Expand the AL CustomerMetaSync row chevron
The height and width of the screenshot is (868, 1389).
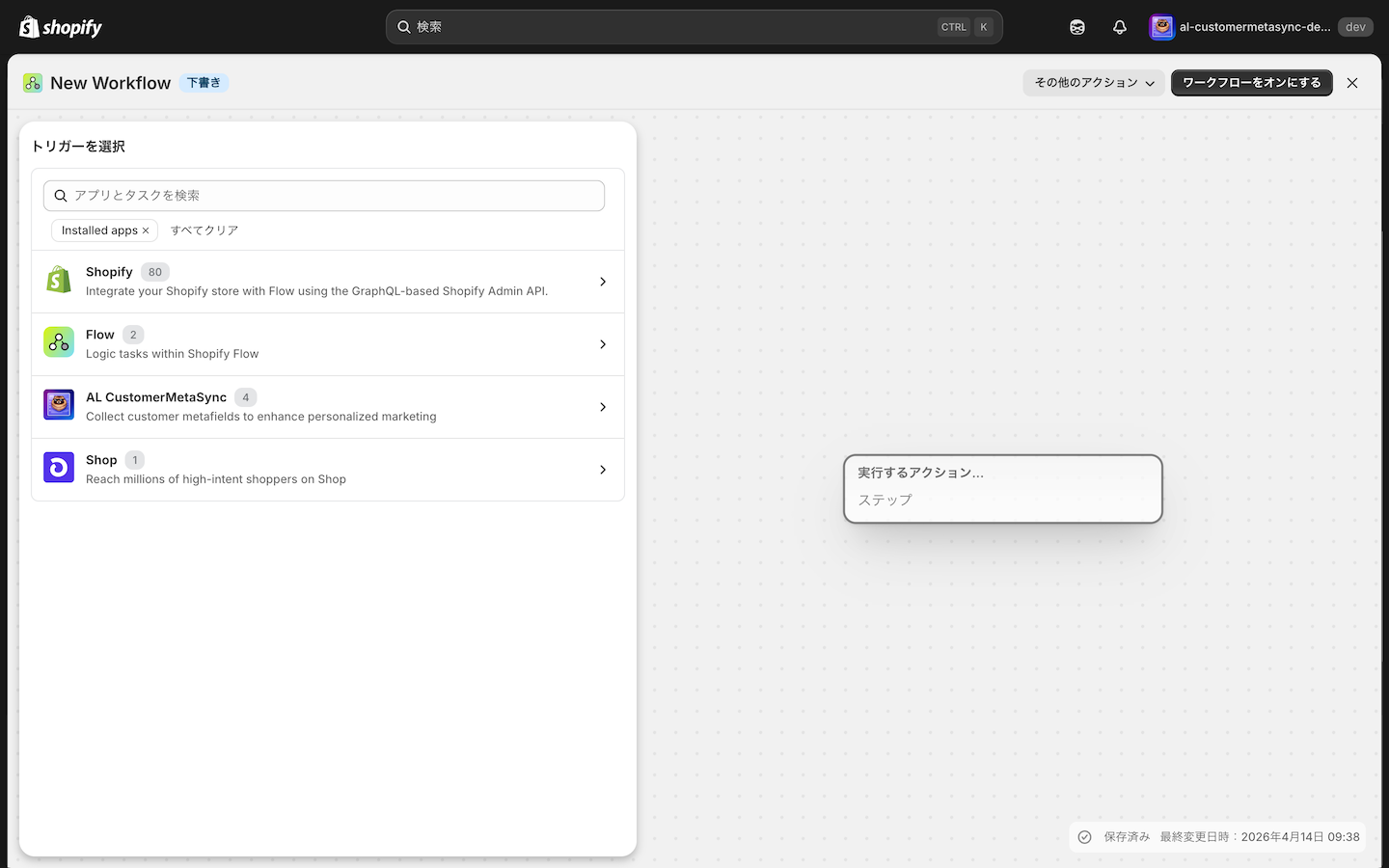(x=603, y=407)
